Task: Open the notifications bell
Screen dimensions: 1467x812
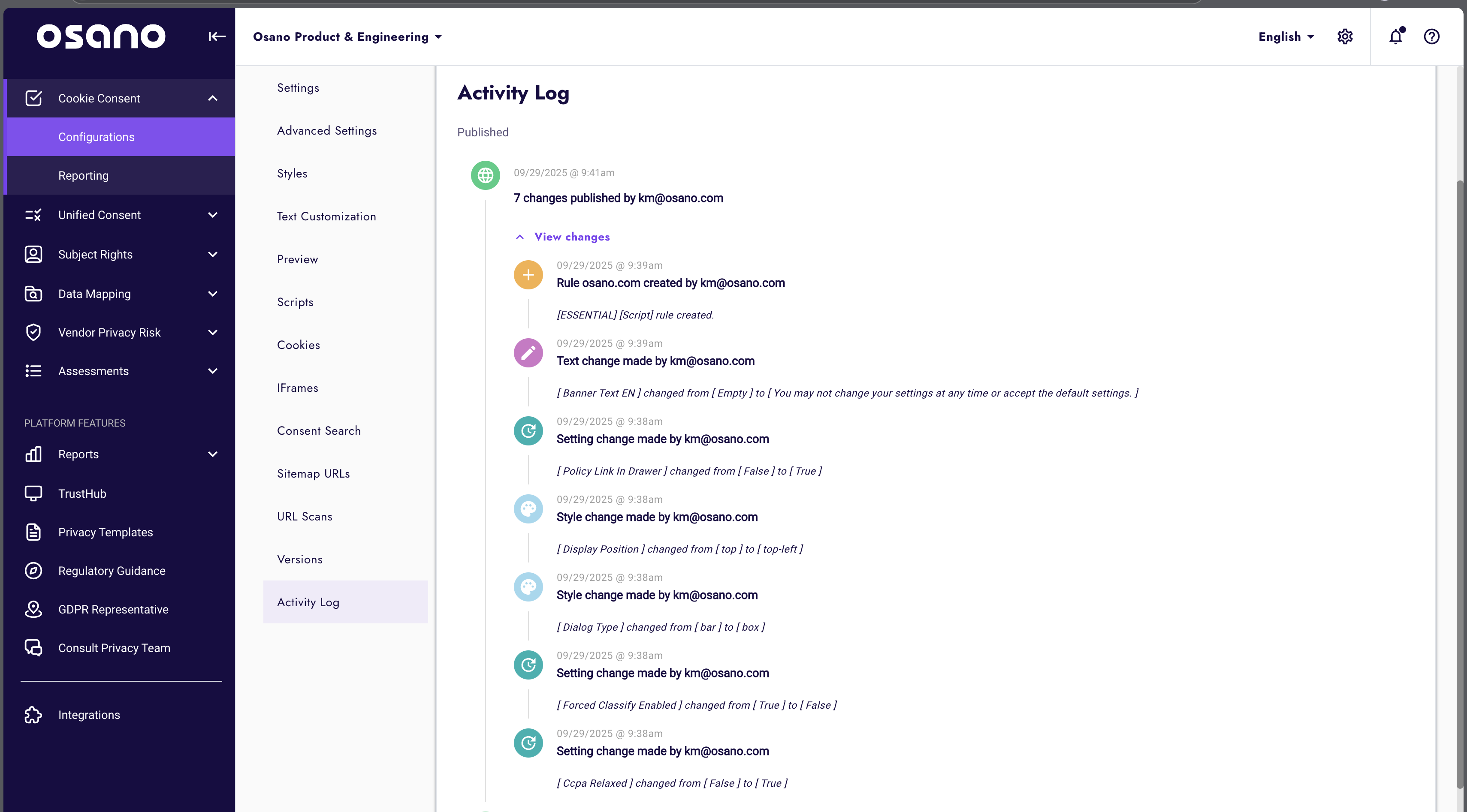Action: [1395, 36]
